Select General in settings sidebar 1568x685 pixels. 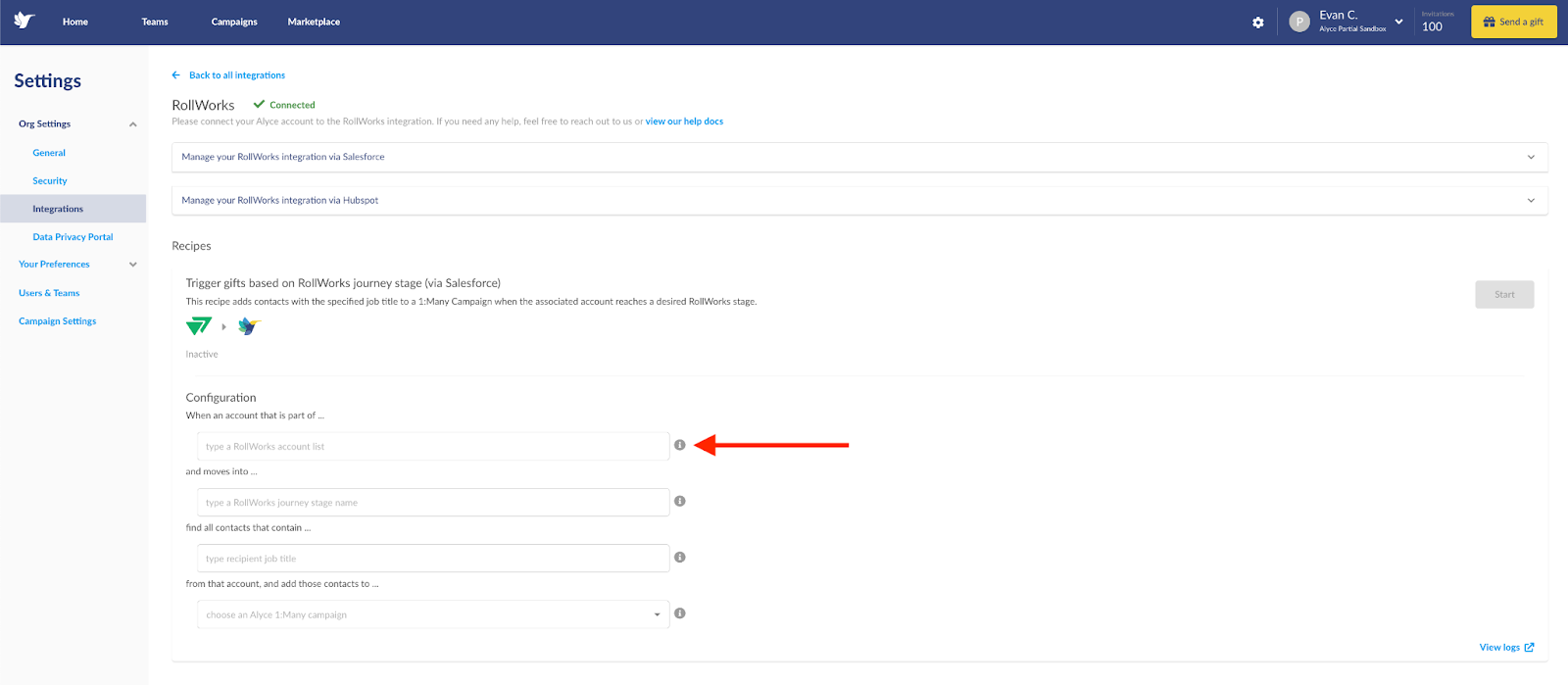point(49,153)
